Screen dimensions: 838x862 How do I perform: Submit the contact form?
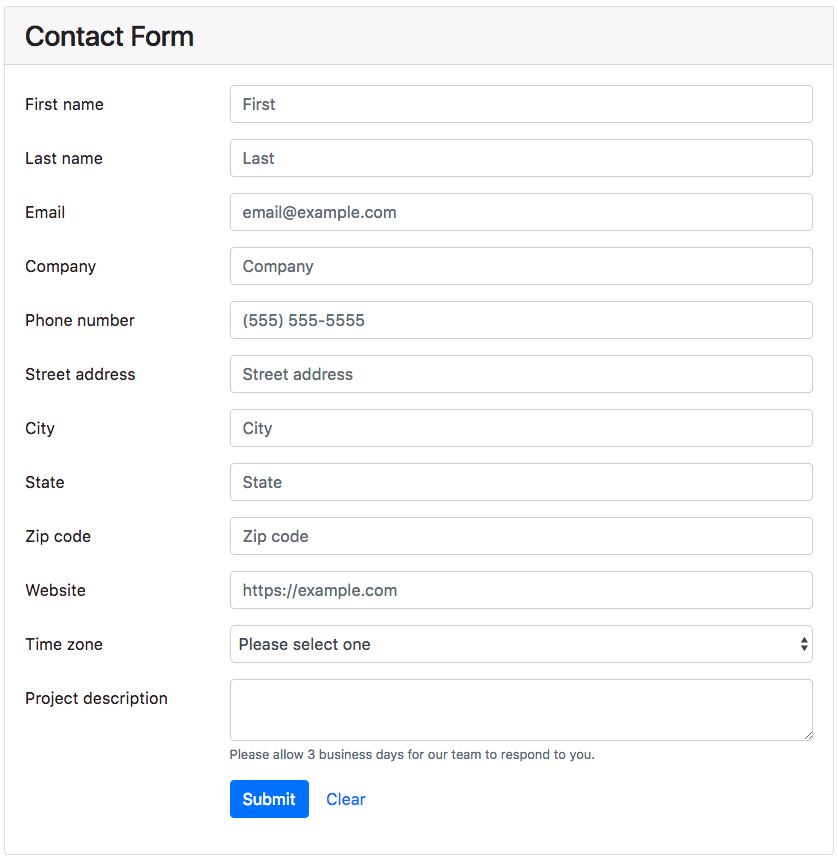coord(269,799)
